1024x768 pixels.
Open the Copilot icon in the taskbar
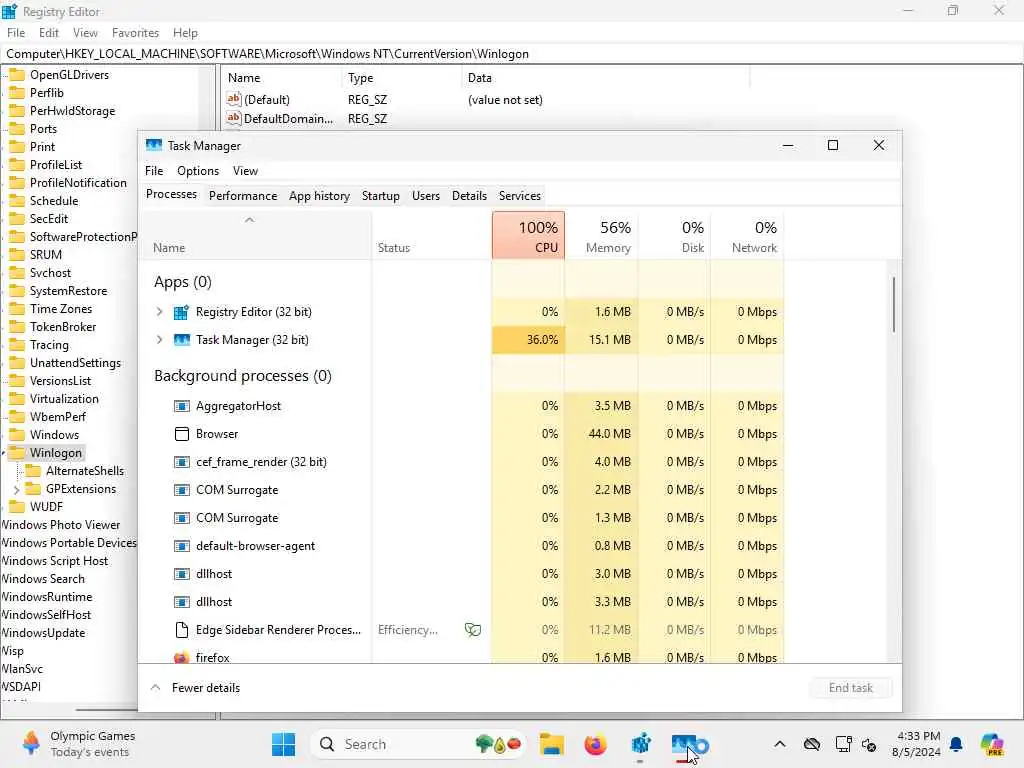click(993, 744)
